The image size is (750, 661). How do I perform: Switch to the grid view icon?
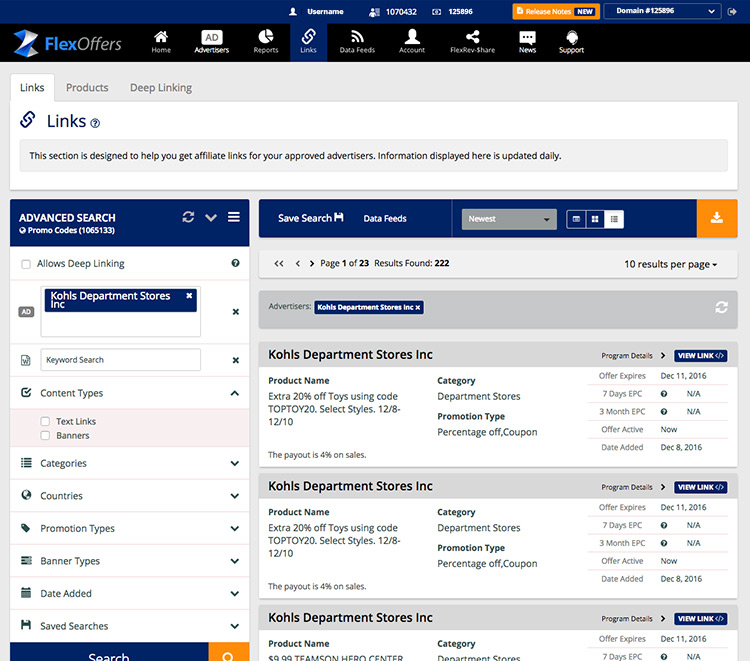click(x=595, y=219)
